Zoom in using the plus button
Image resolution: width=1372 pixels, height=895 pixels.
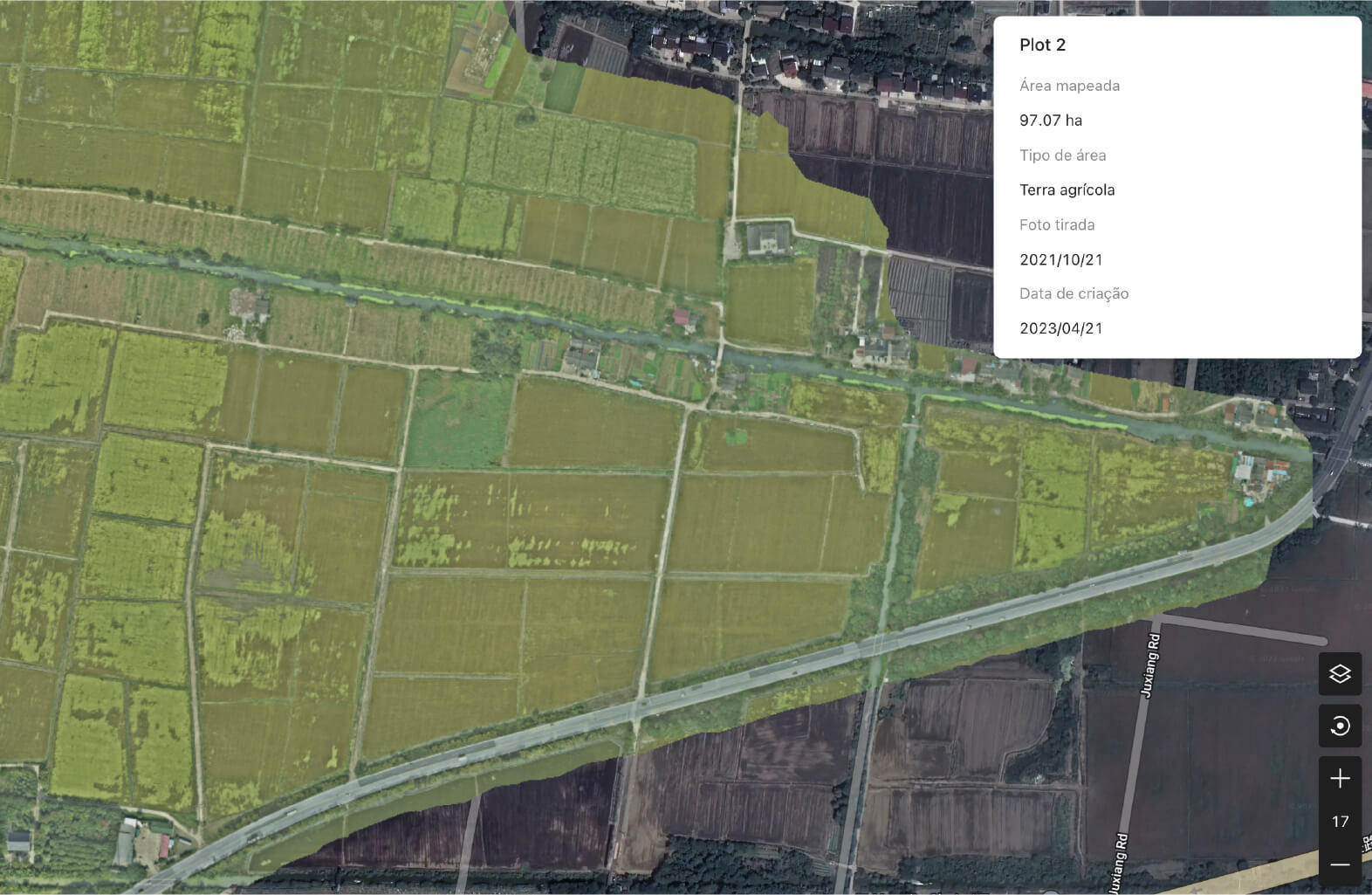coord(1340,778)
